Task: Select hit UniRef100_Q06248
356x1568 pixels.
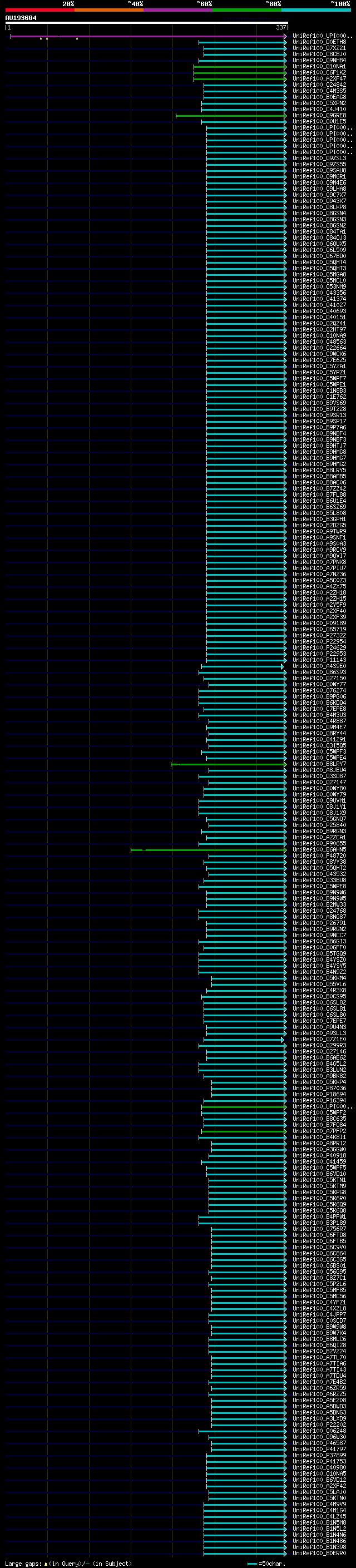Action: click(x=319, y=1431)
